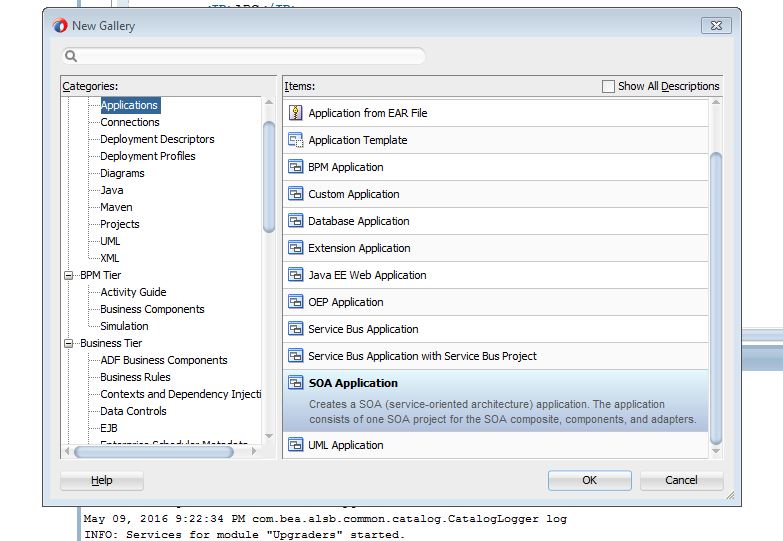Viewport: 783px width, 541px height.
Task: Click the JDeveloper logo in title bar
Action: (x=60, y=25)
